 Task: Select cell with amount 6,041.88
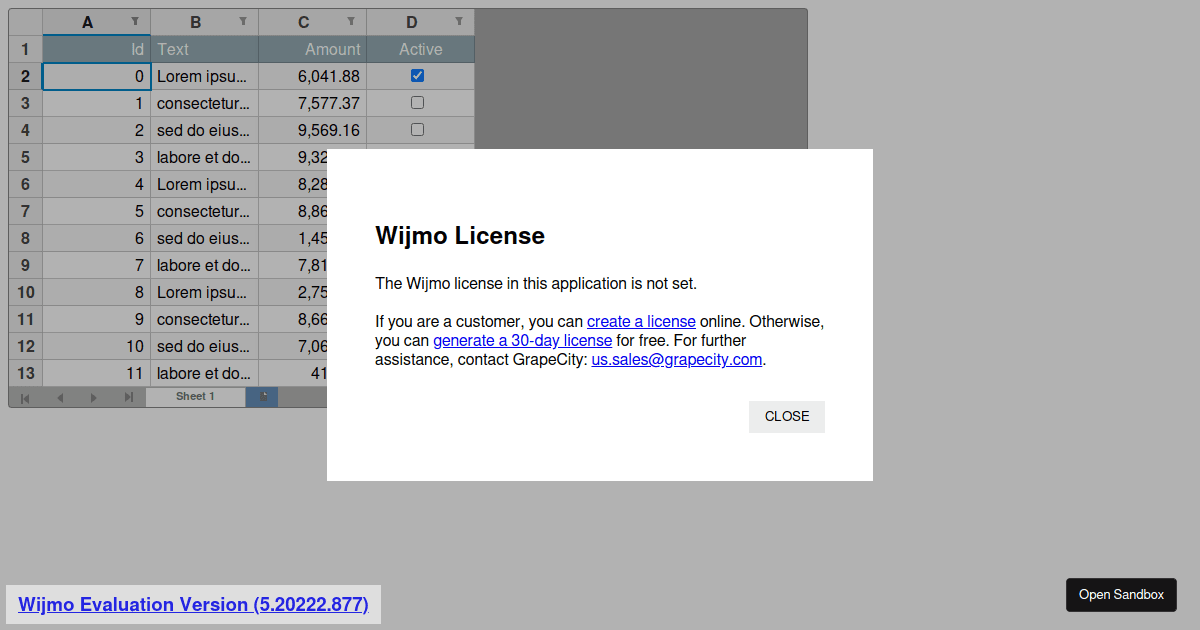313,76
